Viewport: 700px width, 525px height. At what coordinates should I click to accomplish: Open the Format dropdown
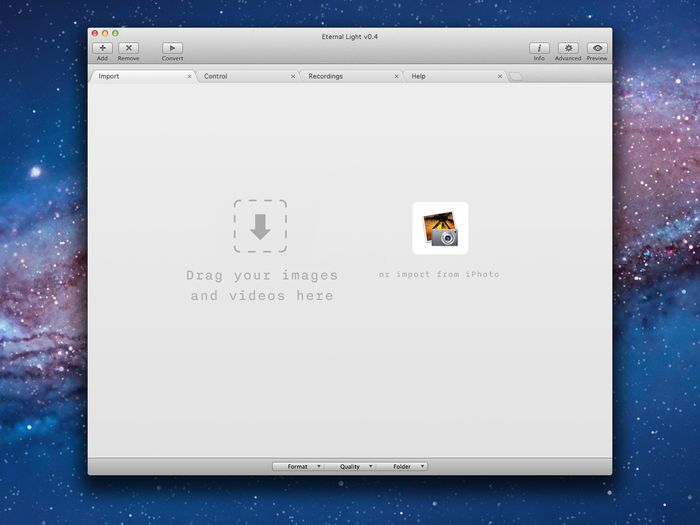click(298, 467)
